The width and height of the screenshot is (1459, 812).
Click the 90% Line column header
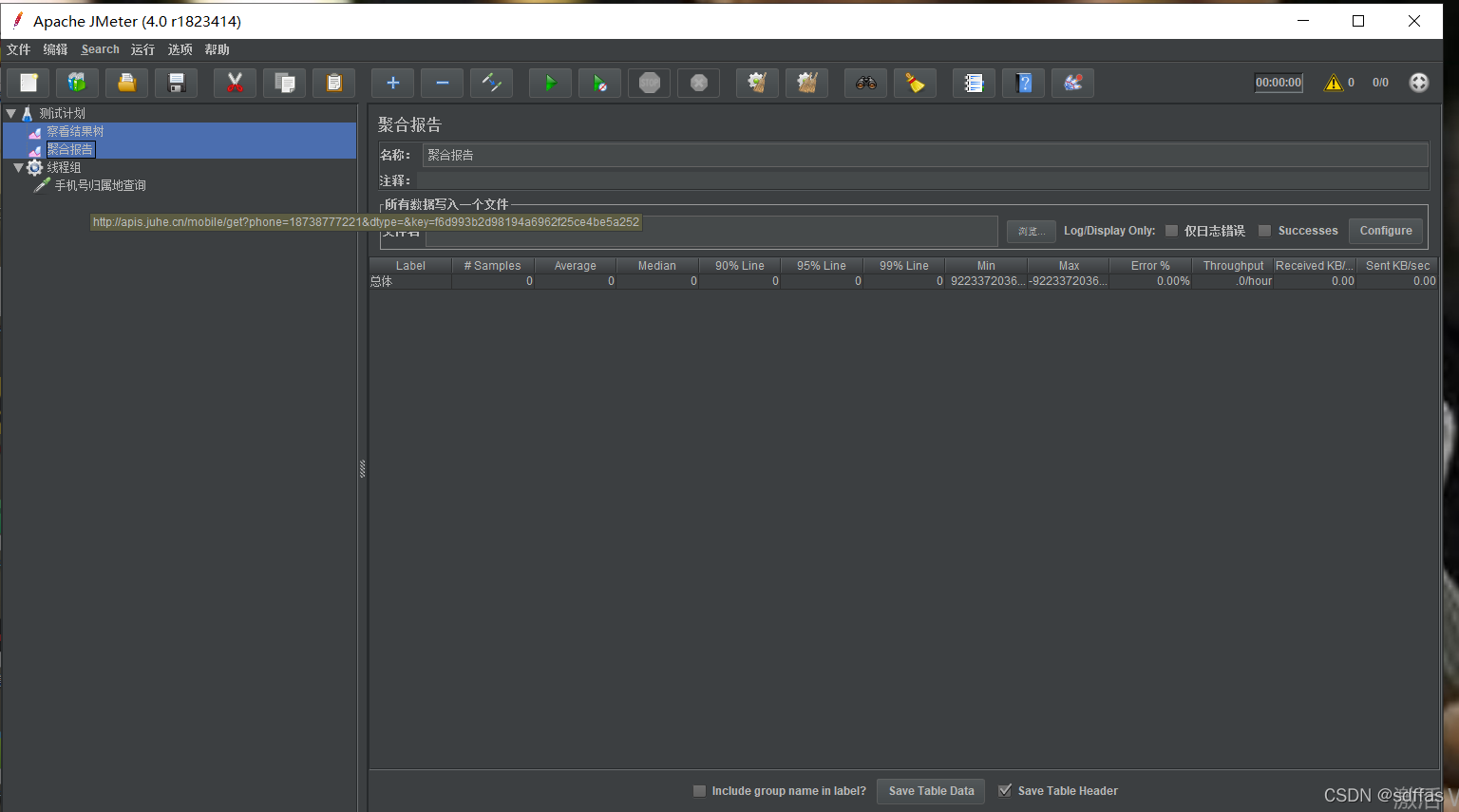click(739, 266)
